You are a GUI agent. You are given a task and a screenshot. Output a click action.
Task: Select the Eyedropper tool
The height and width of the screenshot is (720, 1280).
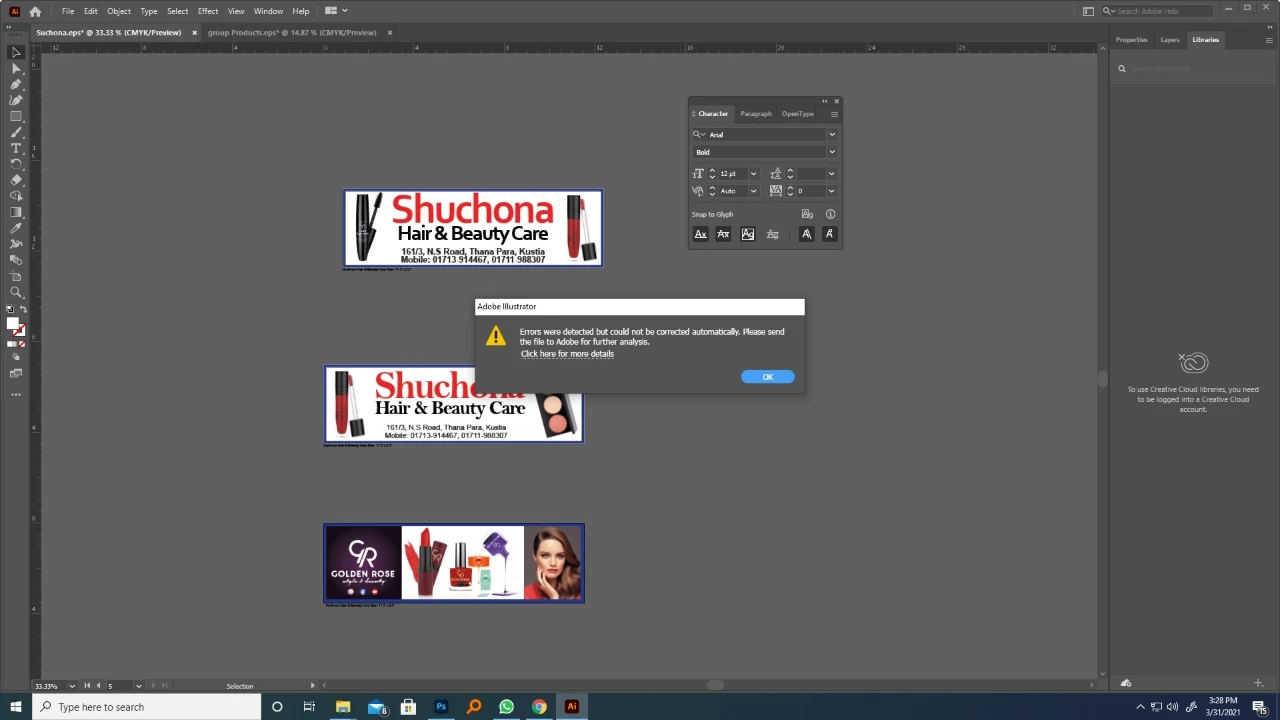pyautogui.click(x=16, y=228)
